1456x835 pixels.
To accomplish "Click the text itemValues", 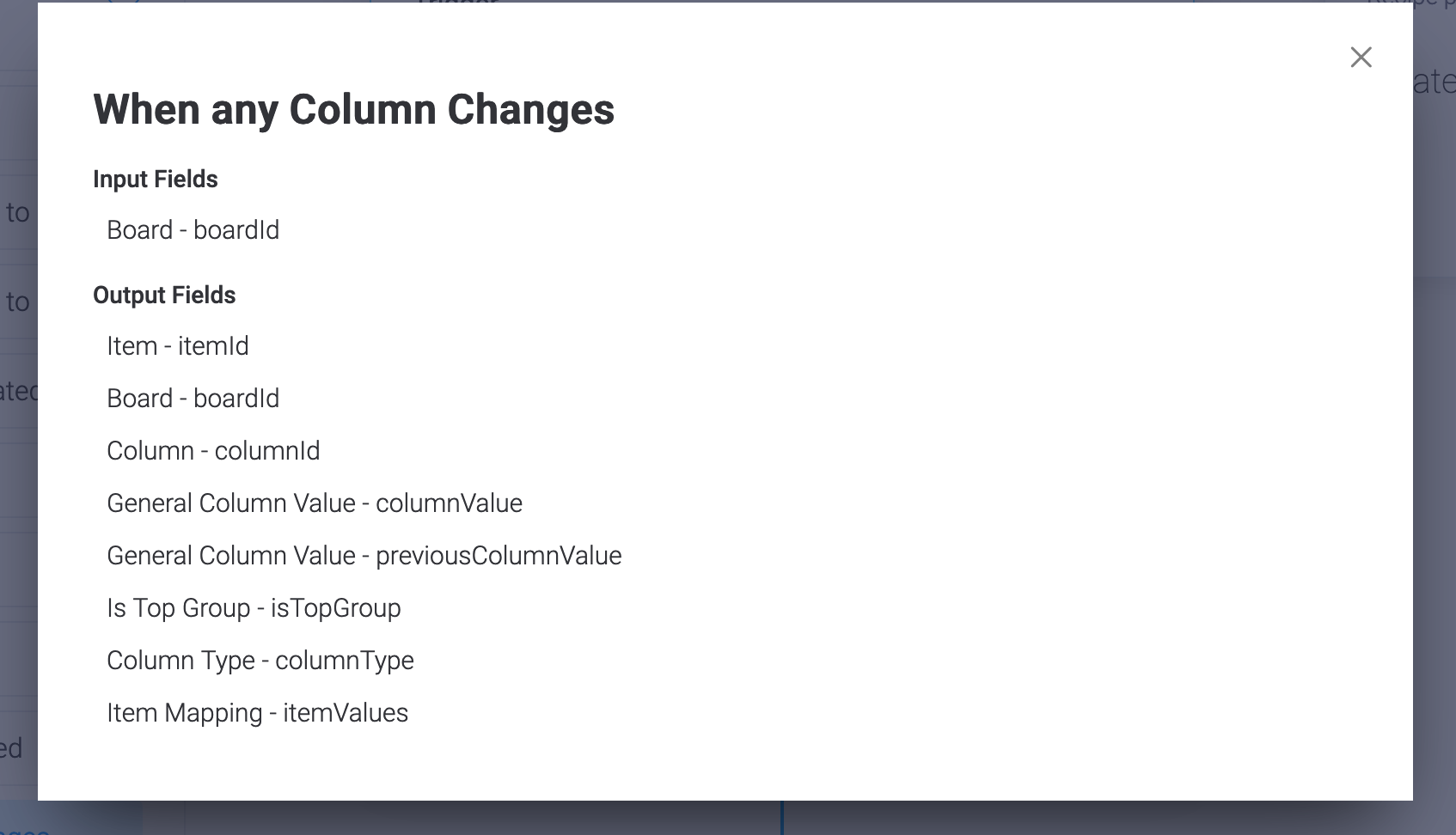I will [x=346, y=712].
